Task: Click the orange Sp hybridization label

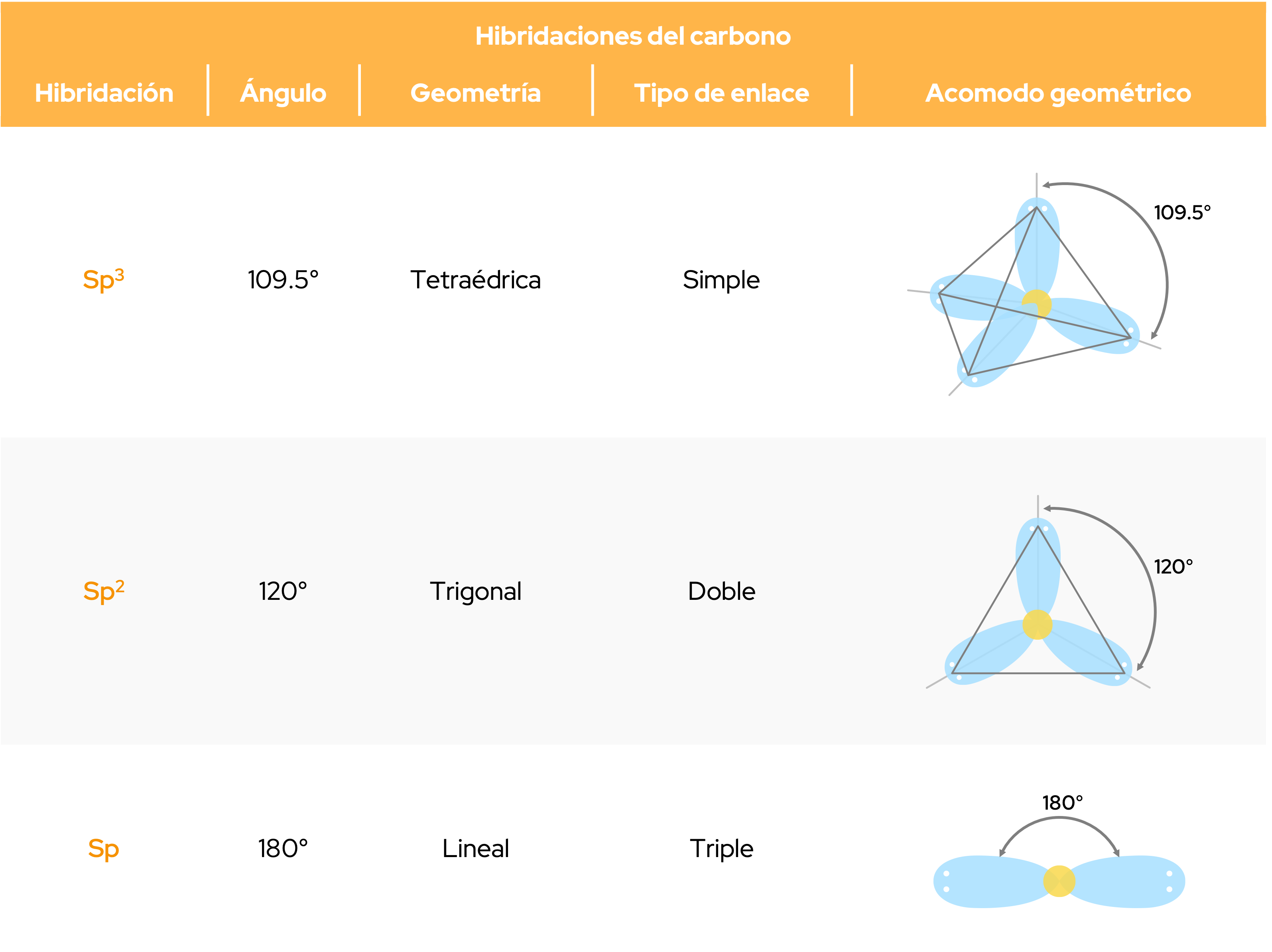Action: tap(104, 849)
